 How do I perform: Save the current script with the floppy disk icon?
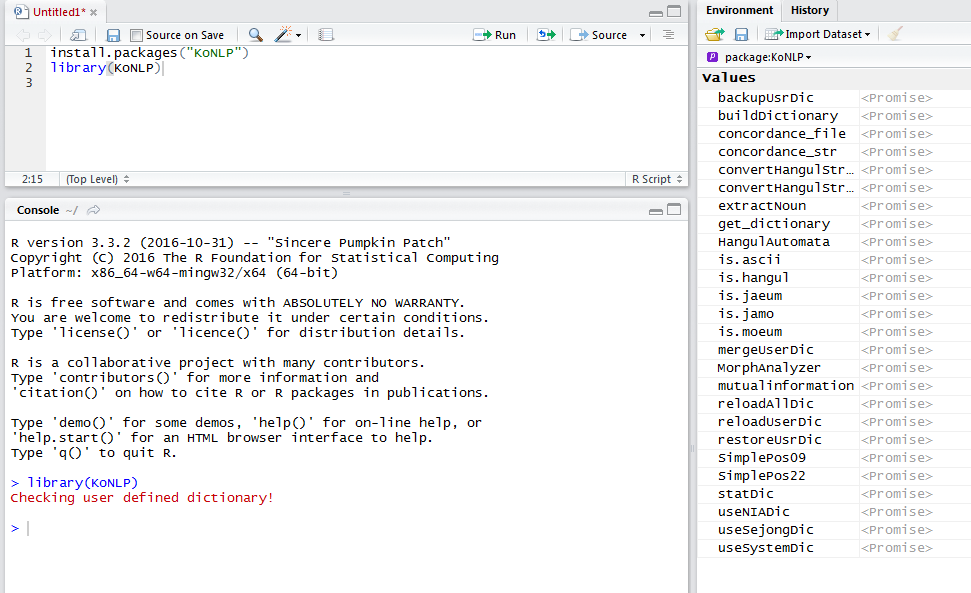[x=113, y=35]
